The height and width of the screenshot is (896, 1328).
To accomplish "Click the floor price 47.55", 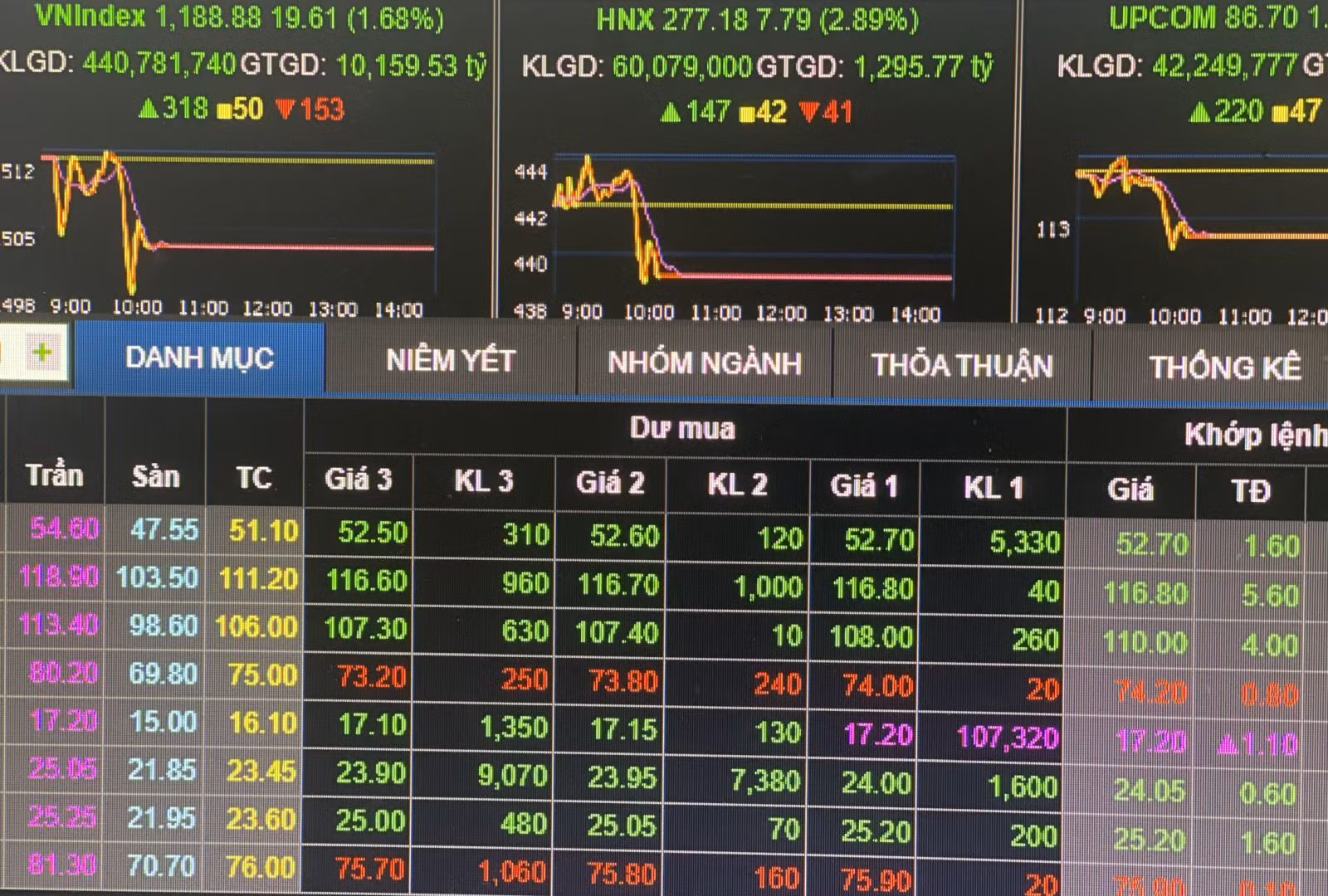I will click(164, 529).
